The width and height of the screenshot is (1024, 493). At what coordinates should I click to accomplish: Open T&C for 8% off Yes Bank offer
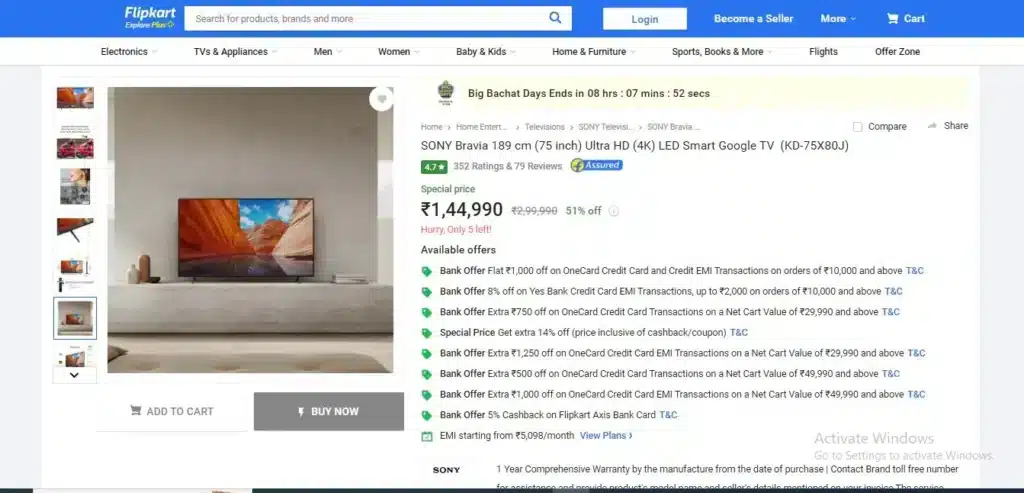[893, 291]
